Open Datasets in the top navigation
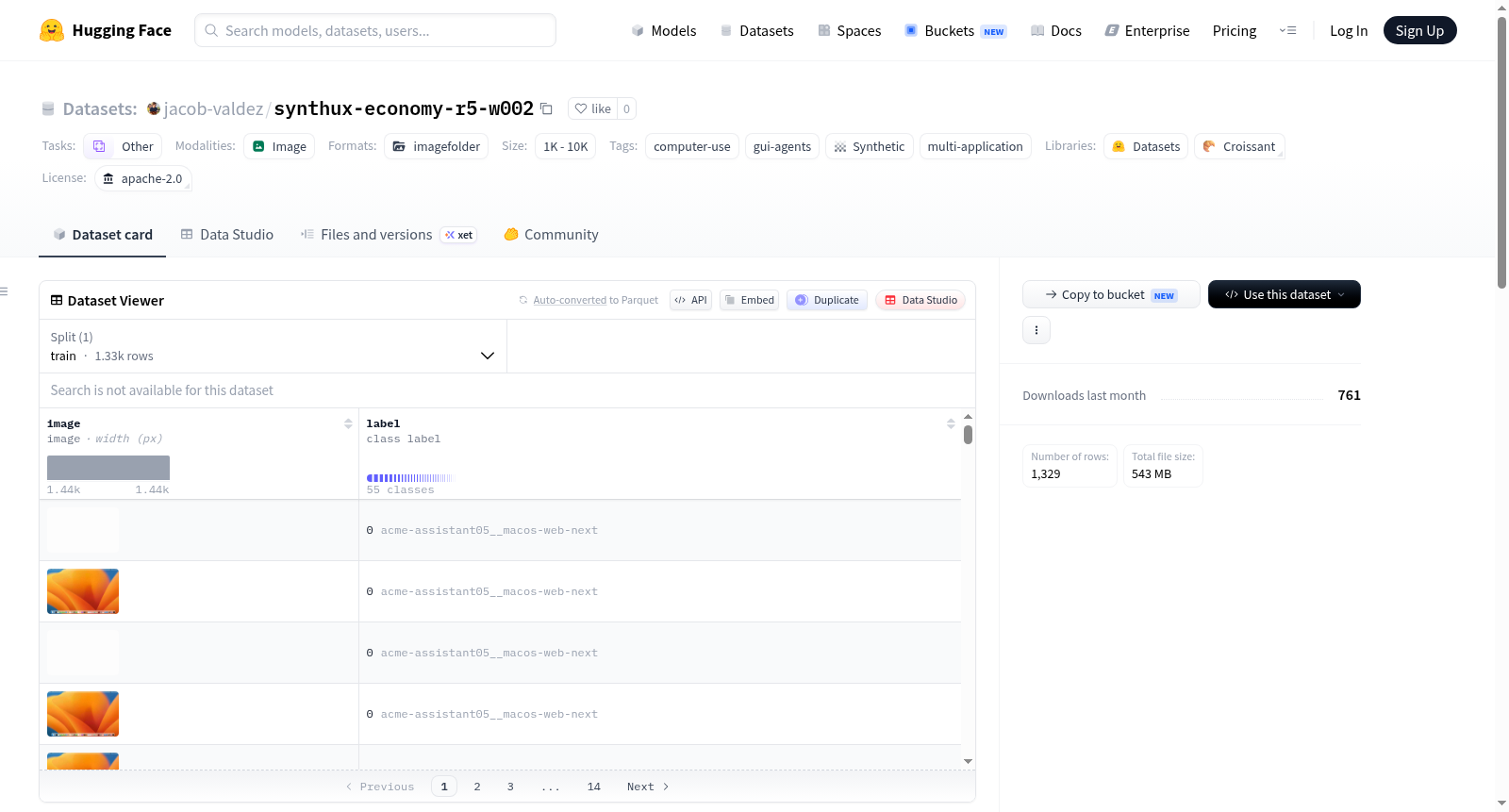1509x812 pixels. click(x=756, y=30)
